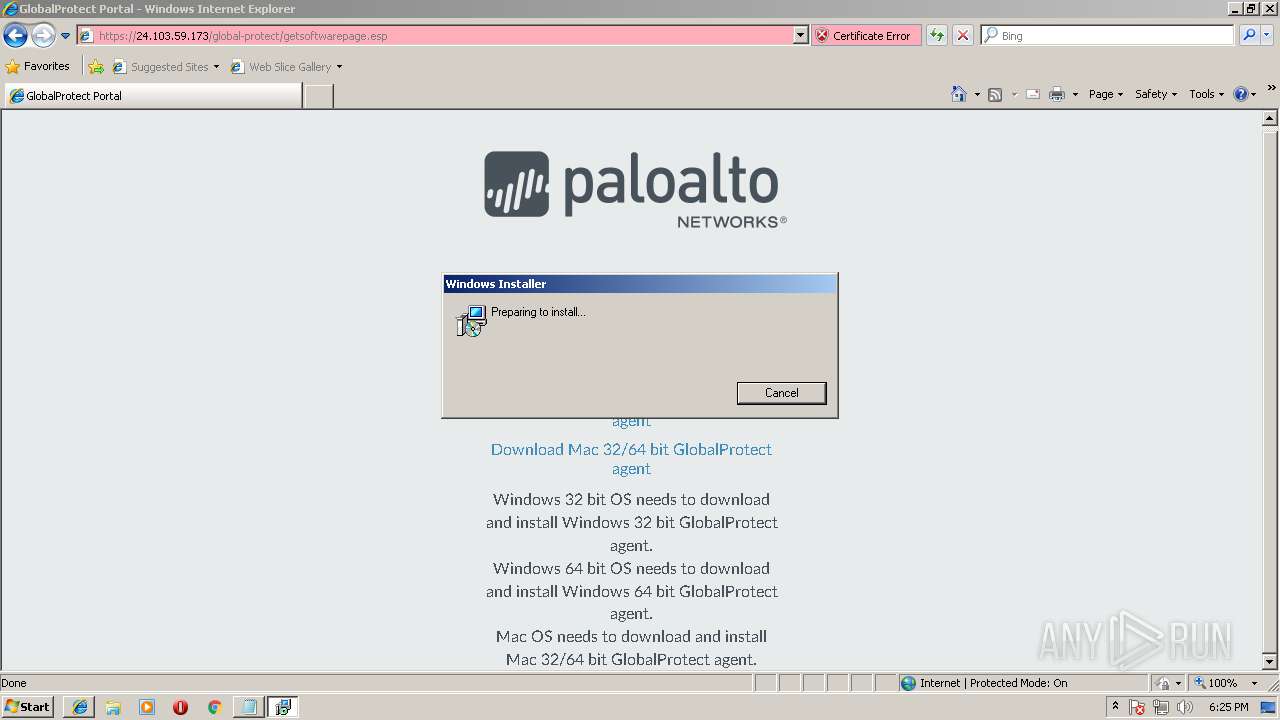Go back with the browser Back arrow
Viewport: 1280px width, 720px height.
coord(16,36)
